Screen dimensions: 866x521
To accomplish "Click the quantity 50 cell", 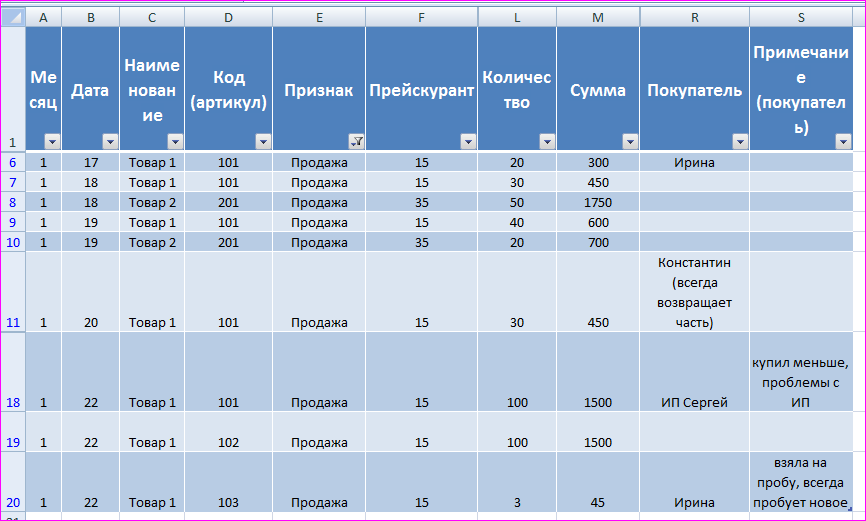I will [x=517, y=202].
